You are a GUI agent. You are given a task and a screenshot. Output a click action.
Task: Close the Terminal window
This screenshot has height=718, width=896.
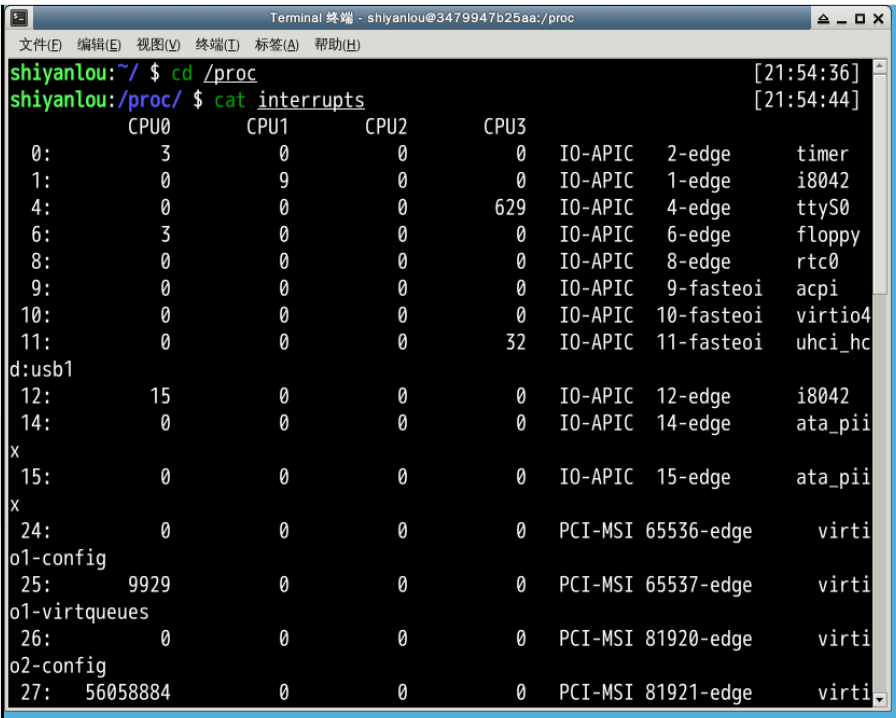pyautogui.click(x=878, y=19)
